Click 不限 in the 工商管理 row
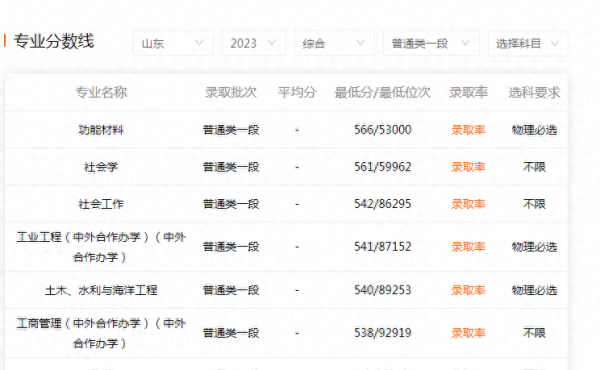600x370 pixels. tap(534, 333)
